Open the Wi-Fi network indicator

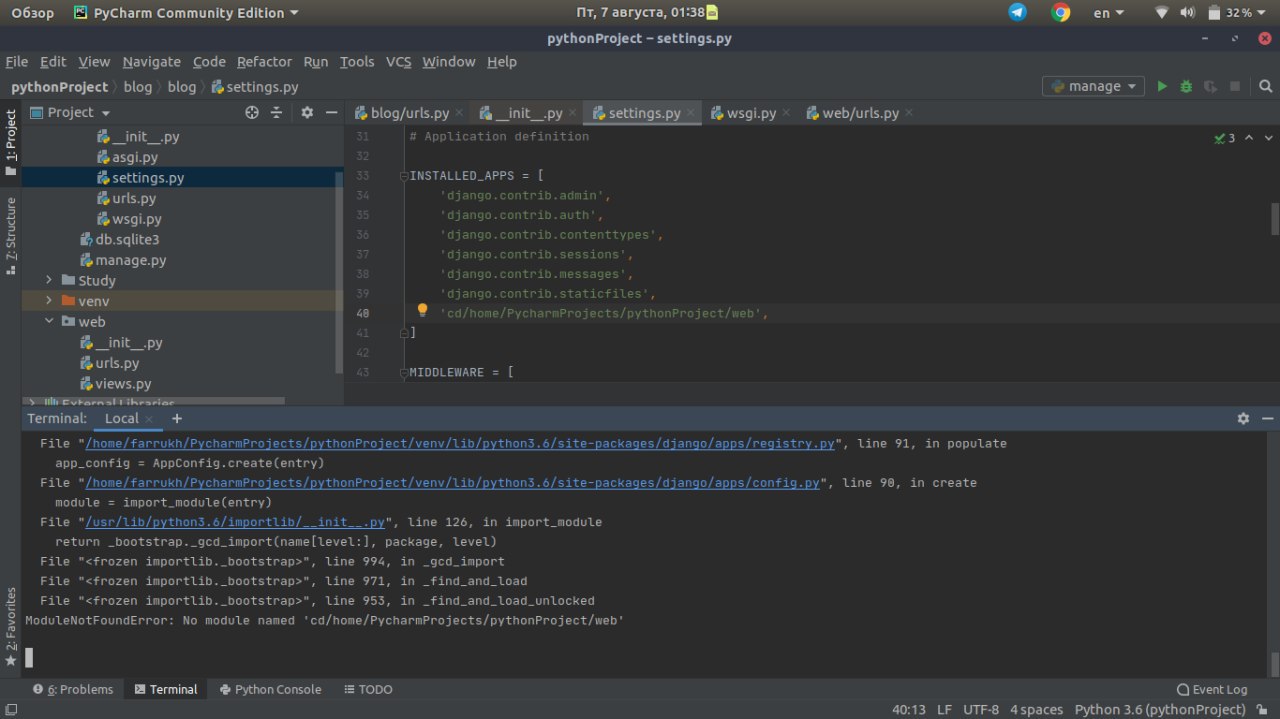1161,13
